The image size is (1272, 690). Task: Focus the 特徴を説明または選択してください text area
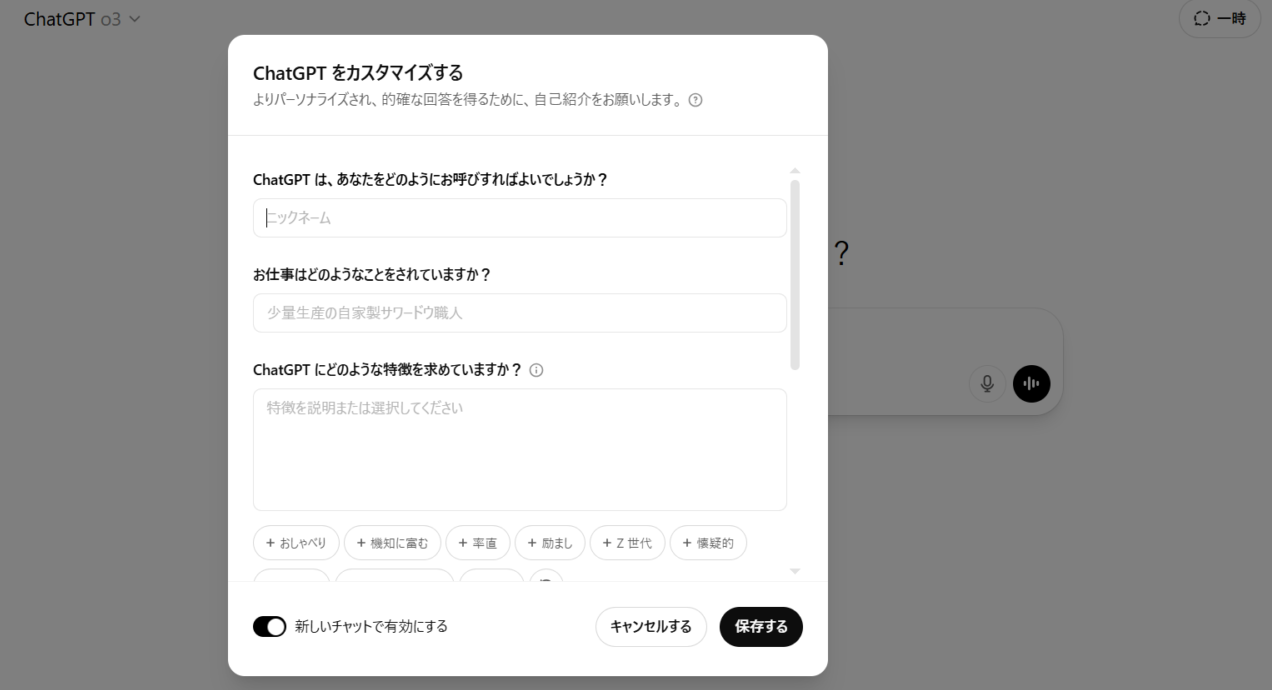[x=520, y=450]
